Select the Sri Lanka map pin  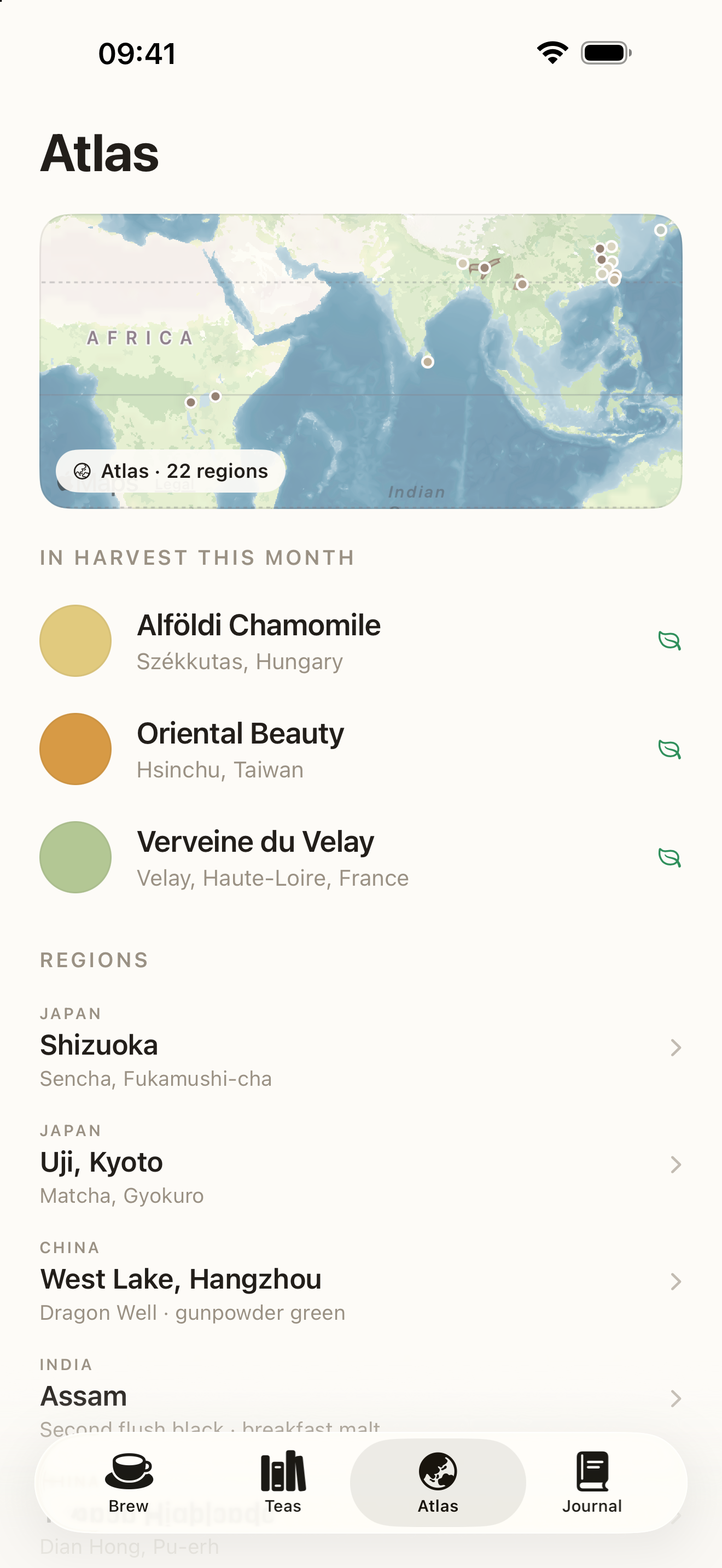(x=428, y=362)
